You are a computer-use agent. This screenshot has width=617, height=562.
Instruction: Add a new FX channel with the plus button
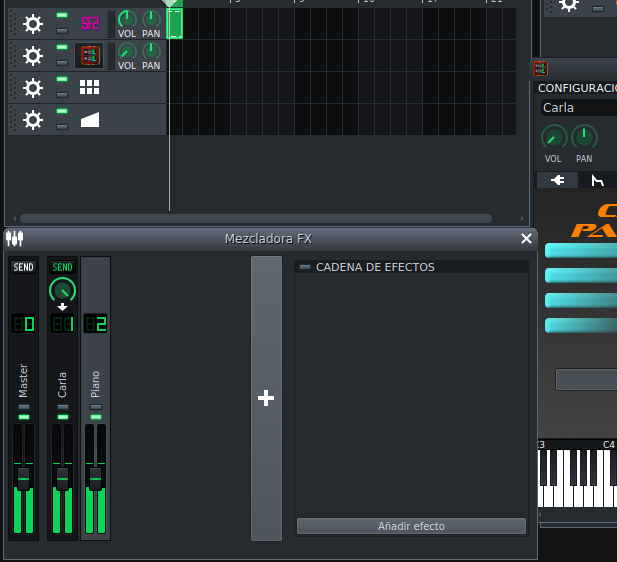click(266, 398)
